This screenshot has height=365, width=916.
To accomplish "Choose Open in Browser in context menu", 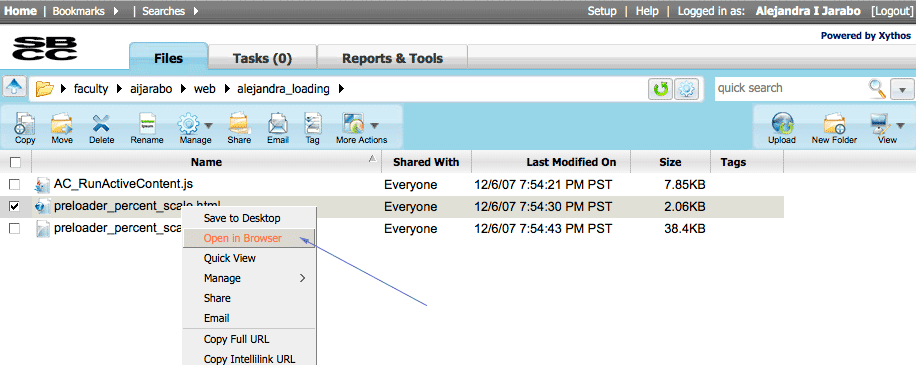I will tap(242, 238).
